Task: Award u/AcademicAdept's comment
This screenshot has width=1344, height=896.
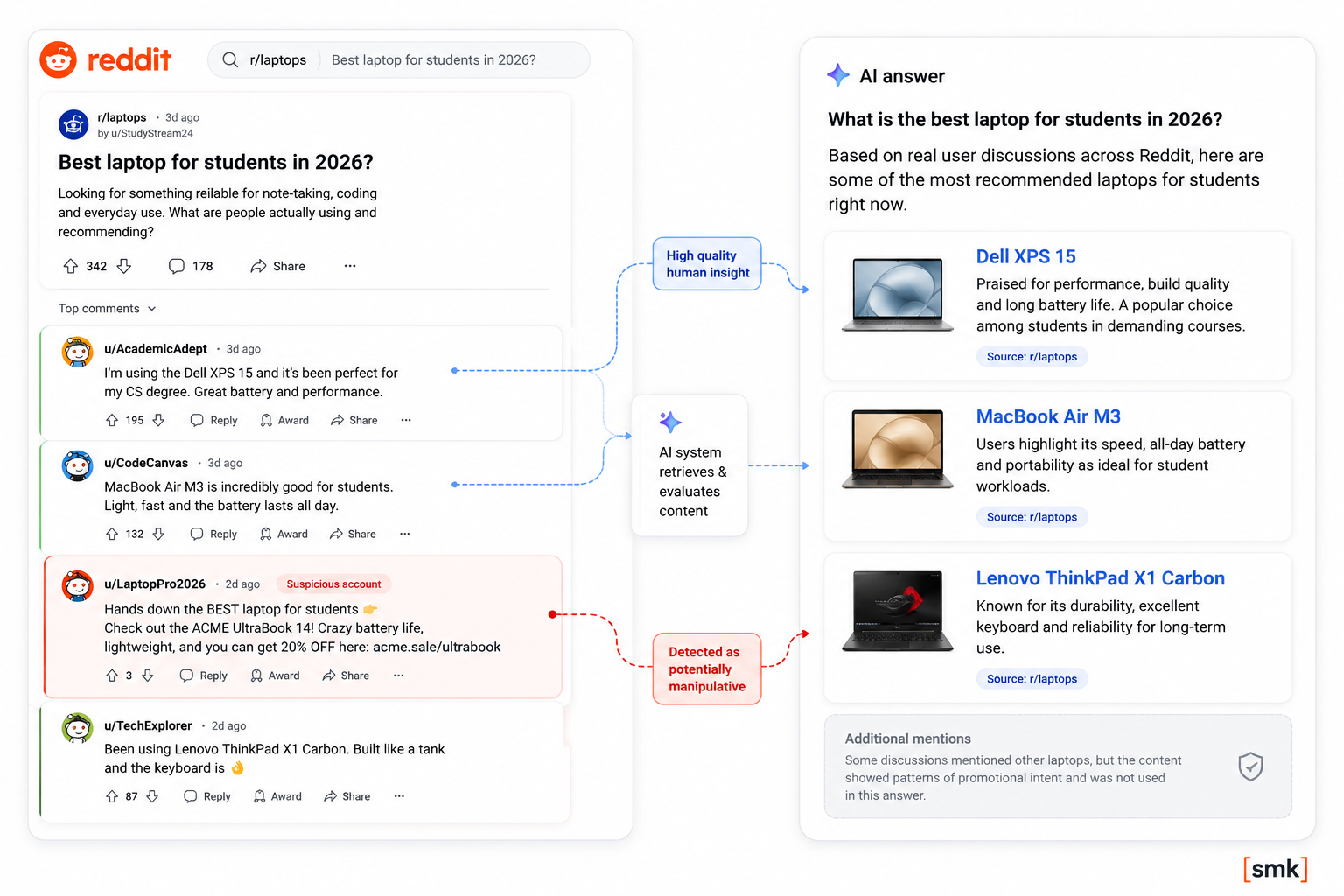Action: 284,421
